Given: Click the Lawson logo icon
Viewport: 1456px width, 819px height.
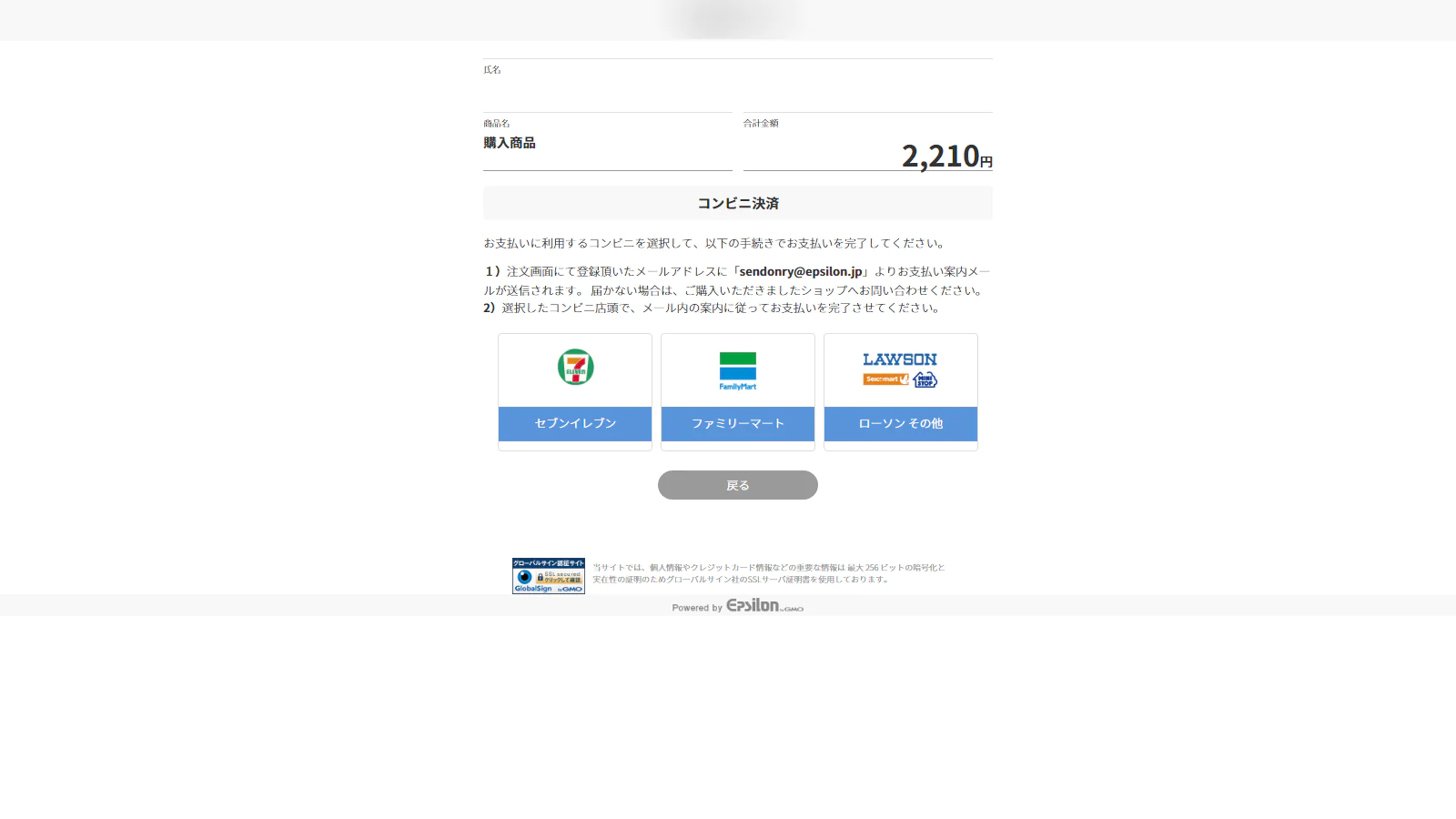Looking at the screenshot, I should pos(900,359).
